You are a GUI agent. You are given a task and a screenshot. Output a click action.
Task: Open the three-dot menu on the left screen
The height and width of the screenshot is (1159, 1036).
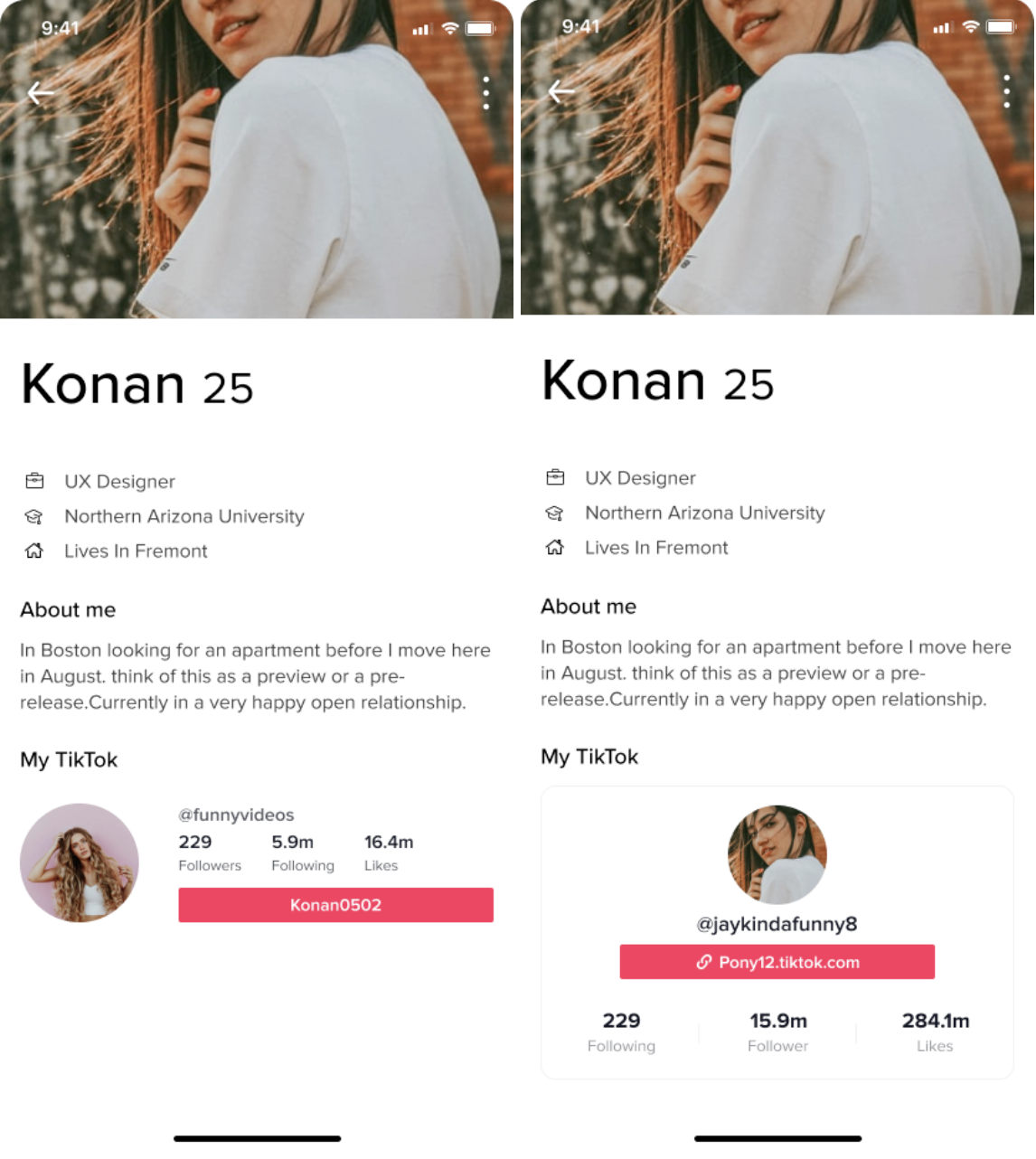pyautogui.click(x=486, y=93)
